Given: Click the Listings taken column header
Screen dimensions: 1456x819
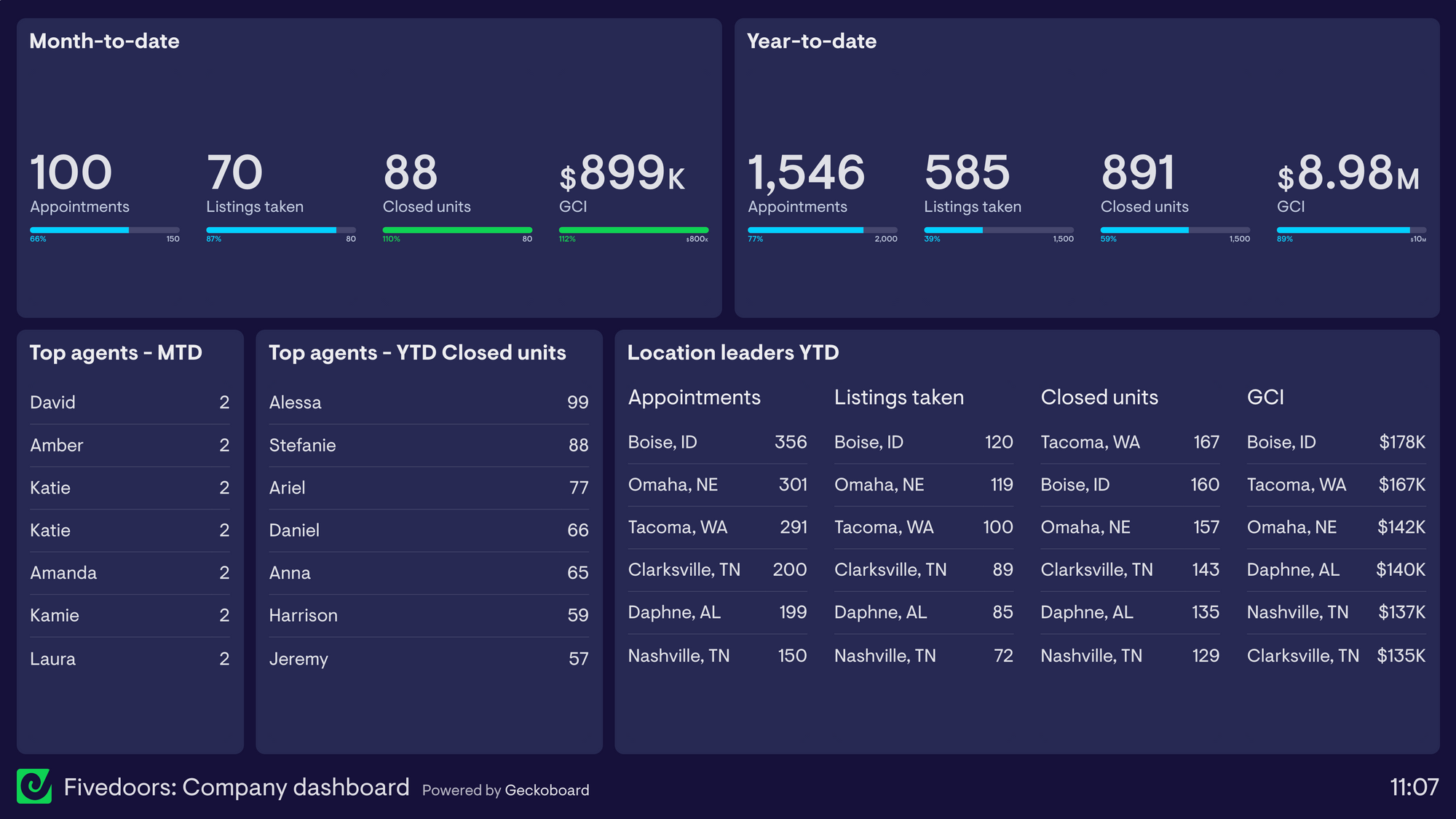Looking at the screenshot, I should coord(898,397).
